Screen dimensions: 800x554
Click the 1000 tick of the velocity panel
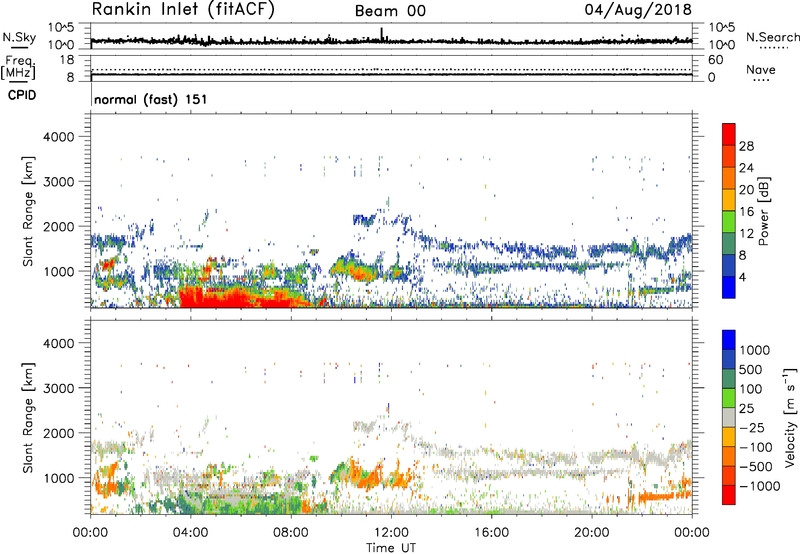click(59, 477)
